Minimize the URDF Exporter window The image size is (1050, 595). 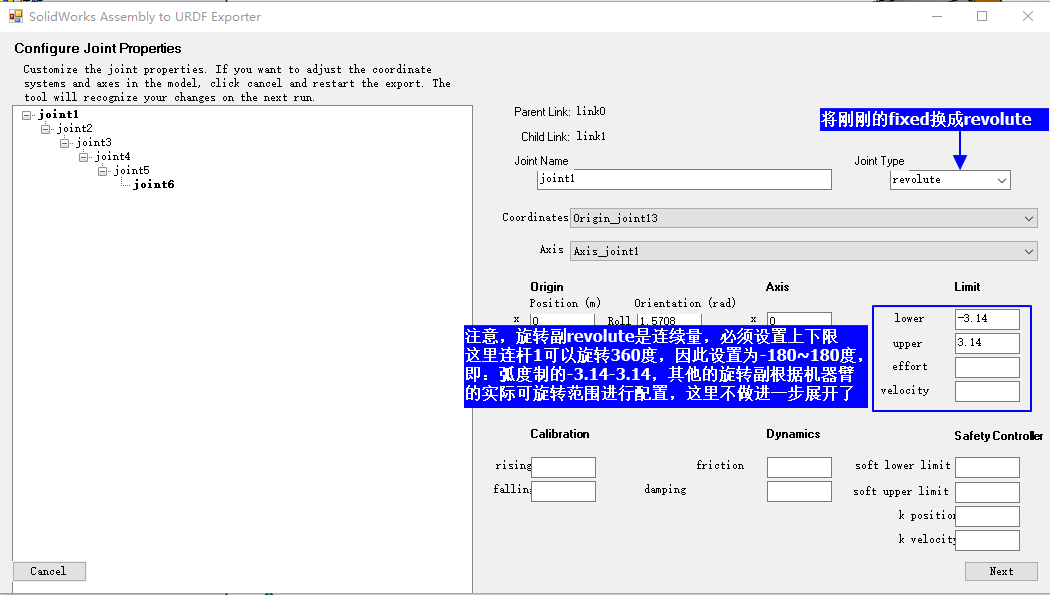click(x=937, y=16)
